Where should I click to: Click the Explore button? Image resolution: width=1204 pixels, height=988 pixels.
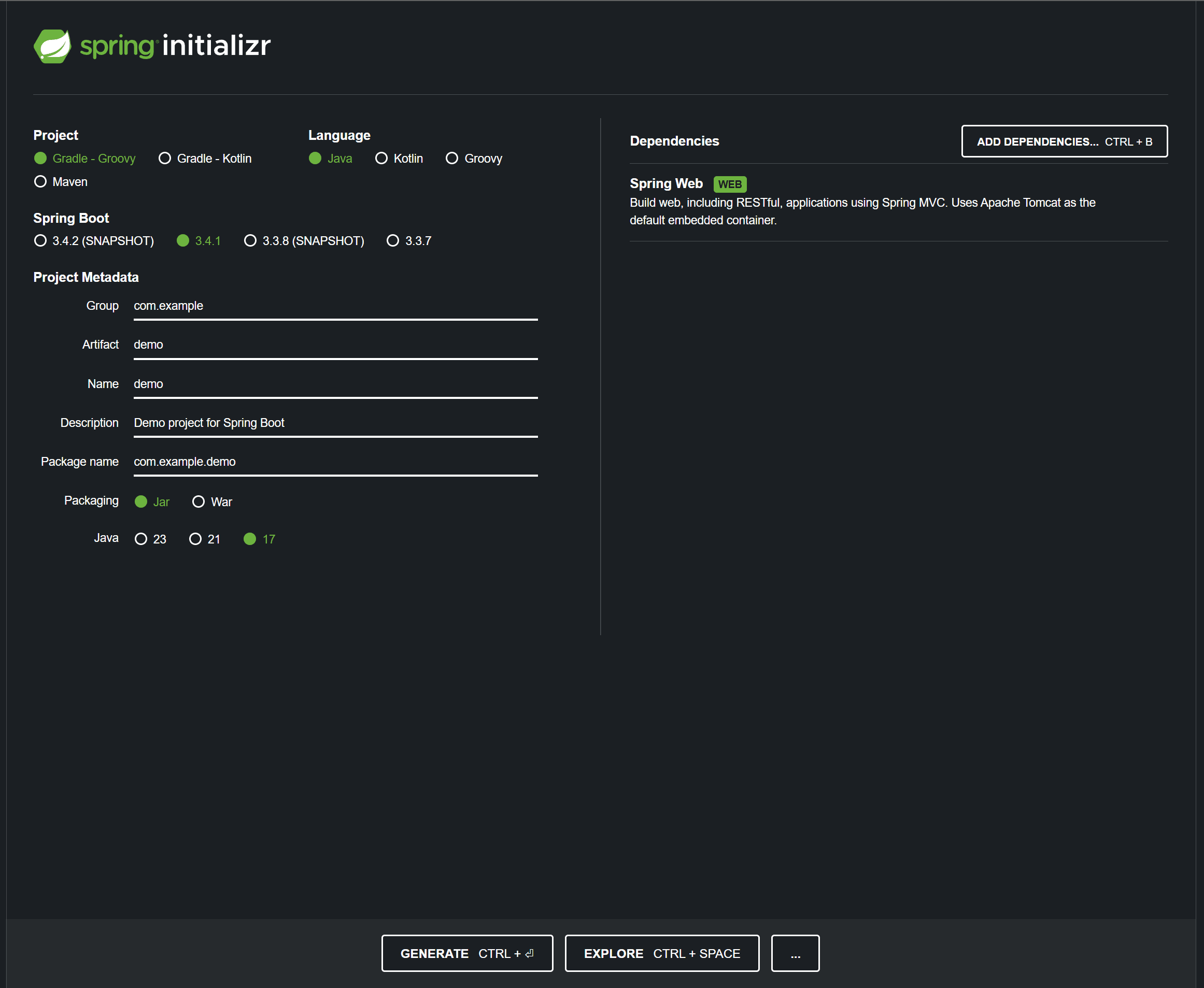661,953
